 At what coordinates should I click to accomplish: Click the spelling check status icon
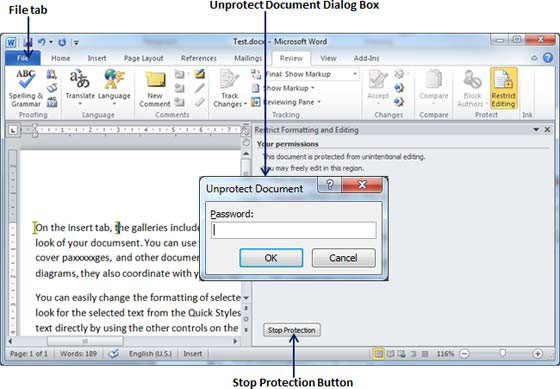(x=114, y=354)
